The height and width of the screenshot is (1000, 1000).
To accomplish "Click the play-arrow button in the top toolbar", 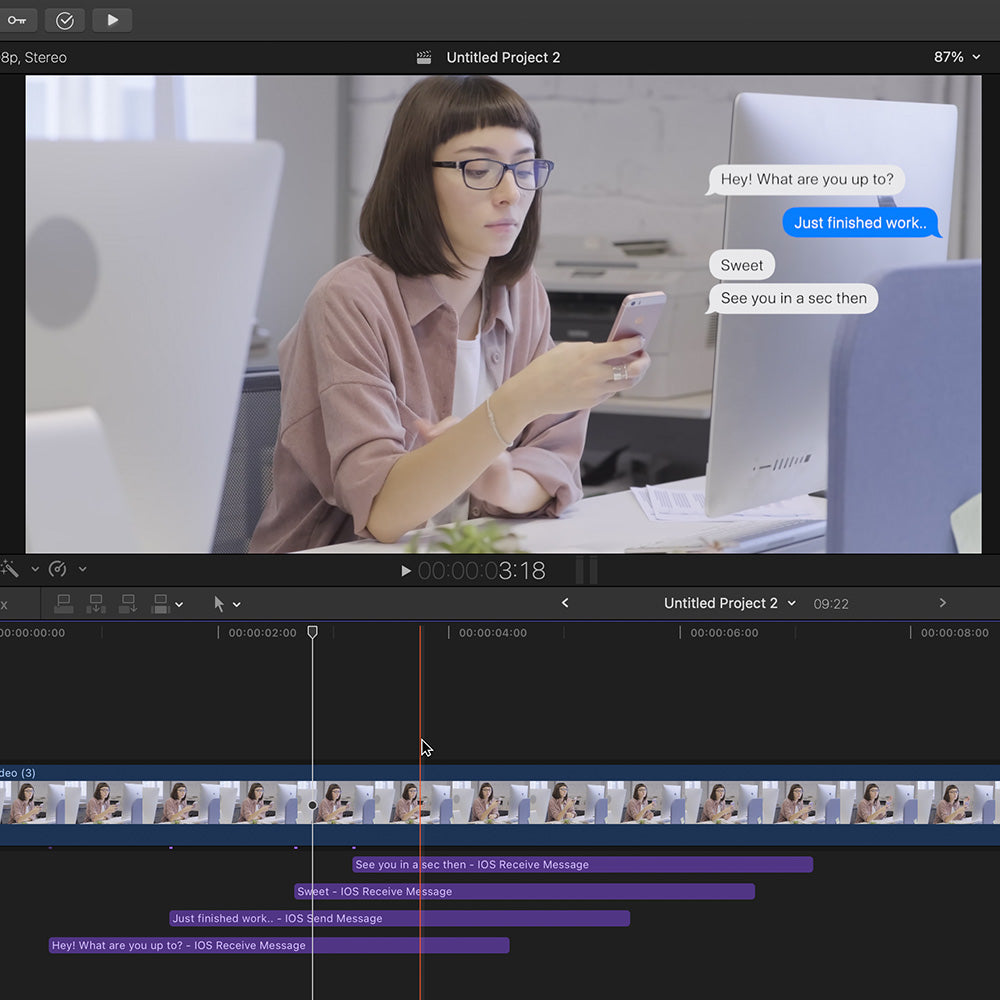I will coord(112,20).
